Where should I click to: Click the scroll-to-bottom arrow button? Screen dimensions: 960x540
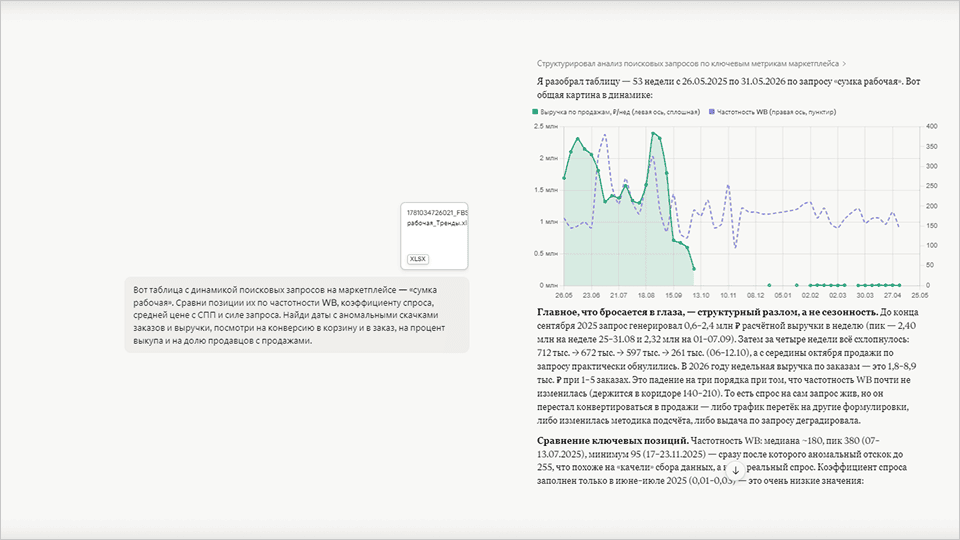(x=735, y=471)
